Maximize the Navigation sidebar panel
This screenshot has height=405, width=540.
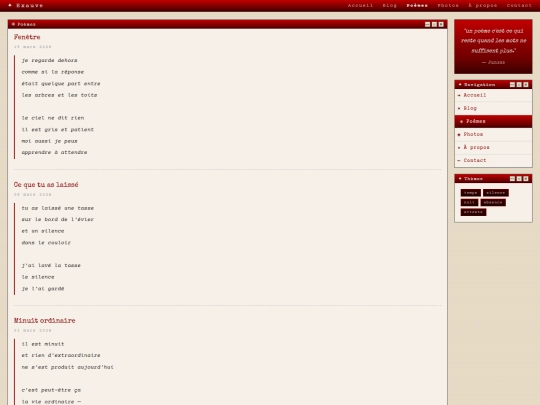[x=519, y=85]
